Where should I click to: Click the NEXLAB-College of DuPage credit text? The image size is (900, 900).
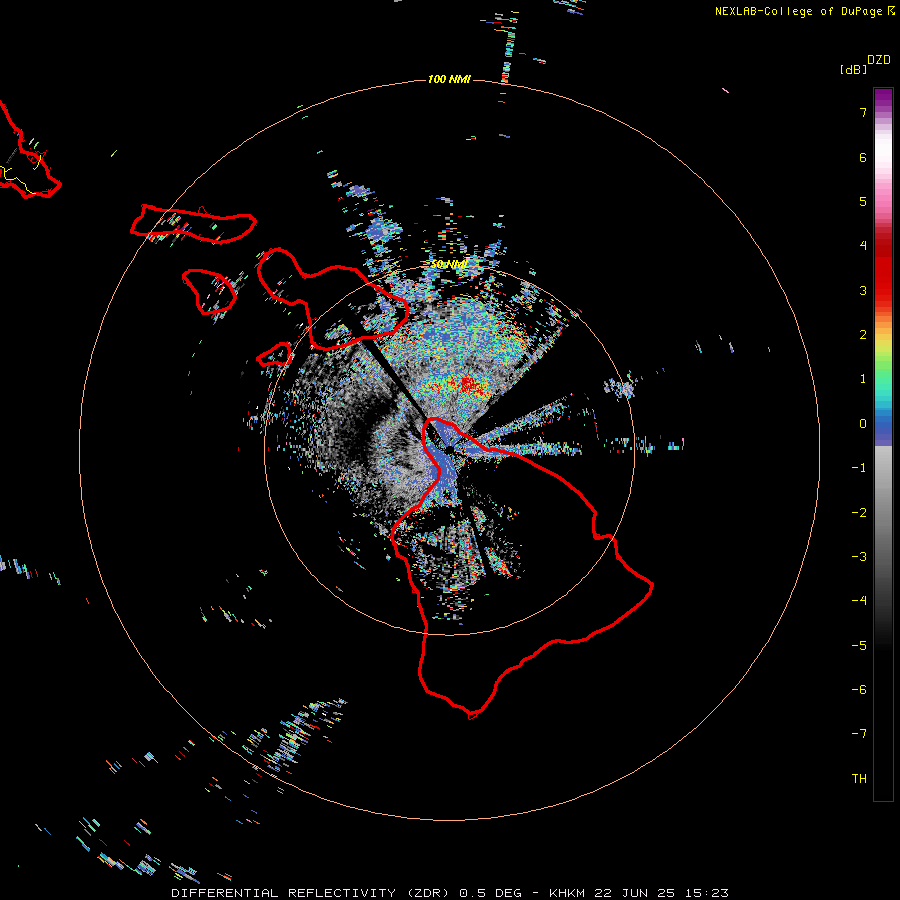[x=798, y=11]
